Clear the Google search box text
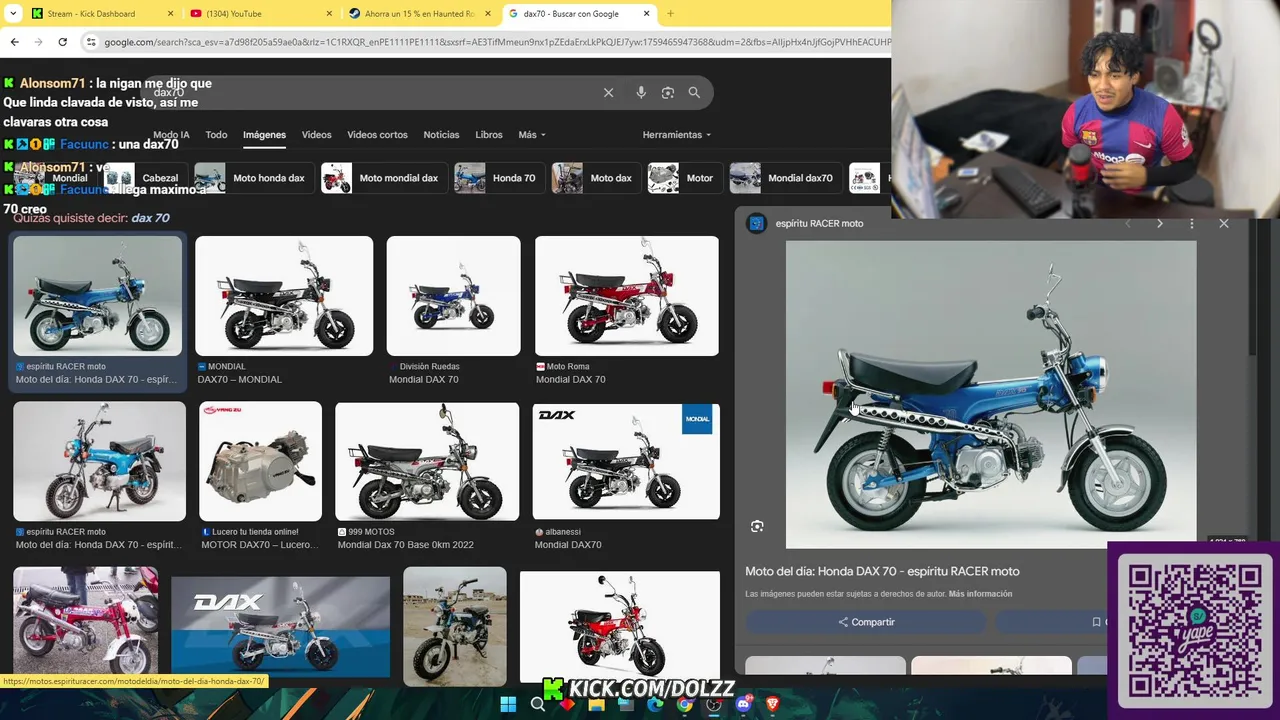This screenshot has width=1280, height=720. pyautogui.click(x=608, y=92)
